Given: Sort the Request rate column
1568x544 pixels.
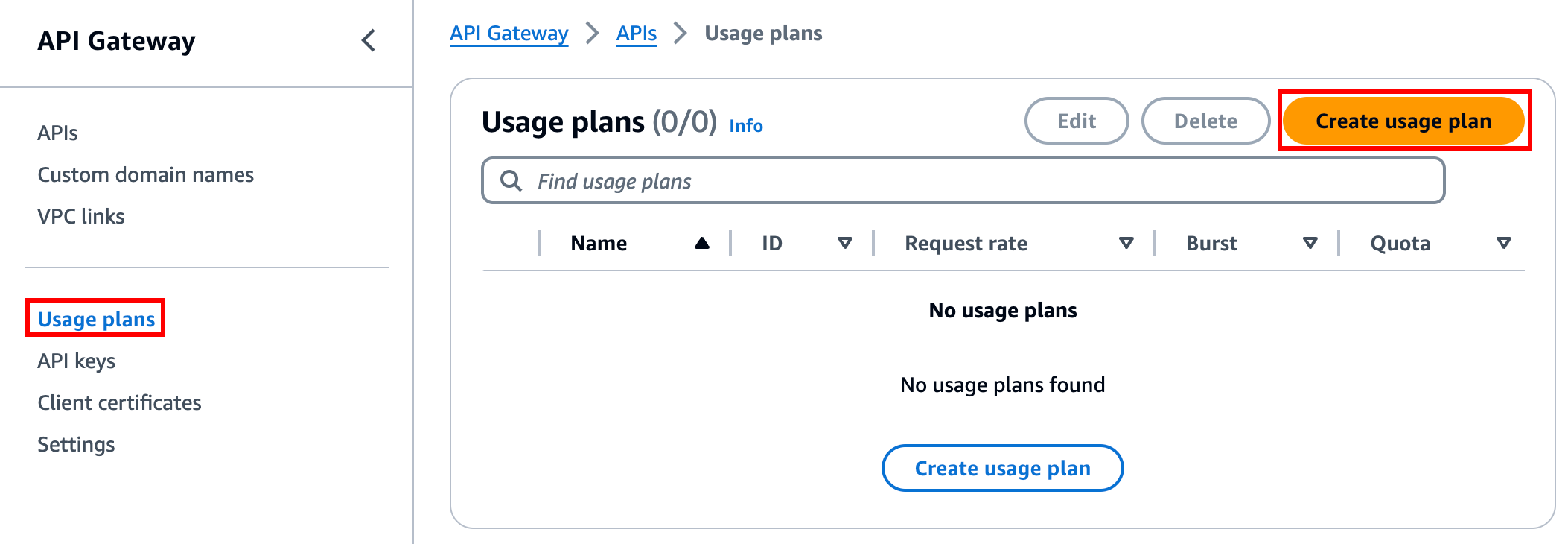Looking at the screenshot, I should click(x=1126, y=243).
